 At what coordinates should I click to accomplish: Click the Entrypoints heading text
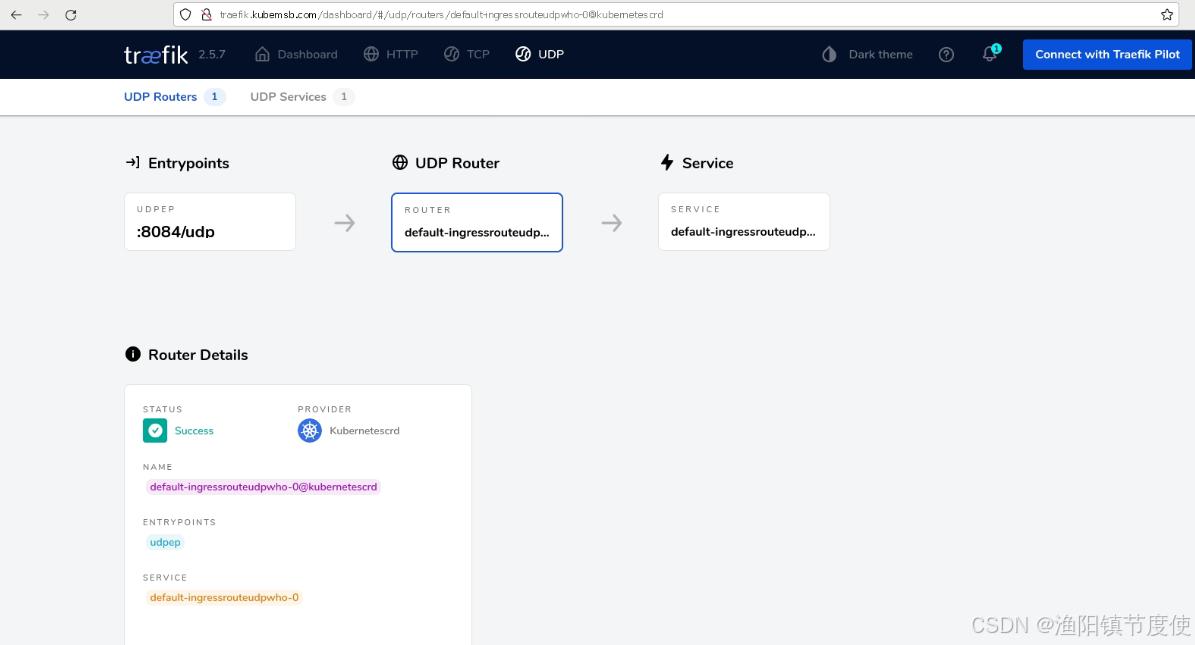pyautogui.click(x=188, y=163)
